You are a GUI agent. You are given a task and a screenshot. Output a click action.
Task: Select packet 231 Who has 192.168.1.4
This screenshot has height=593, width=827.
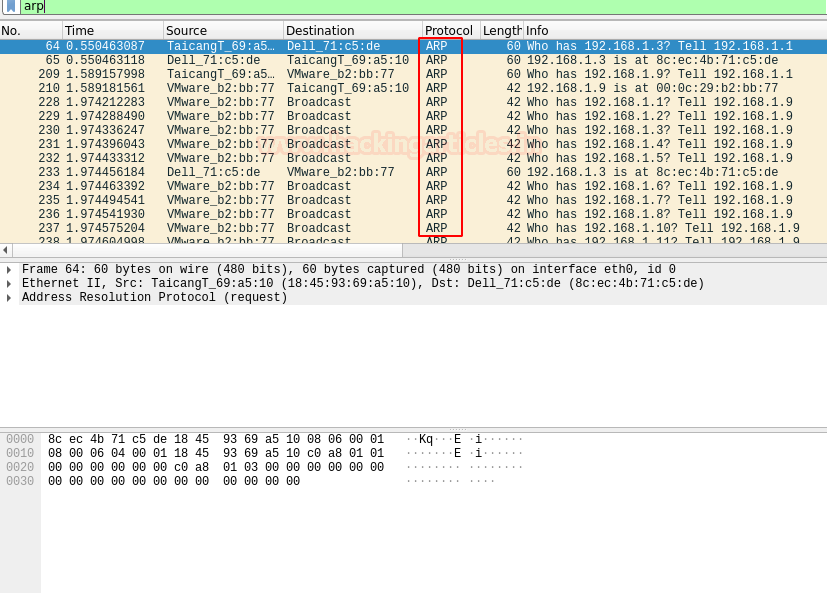point(414,144)
